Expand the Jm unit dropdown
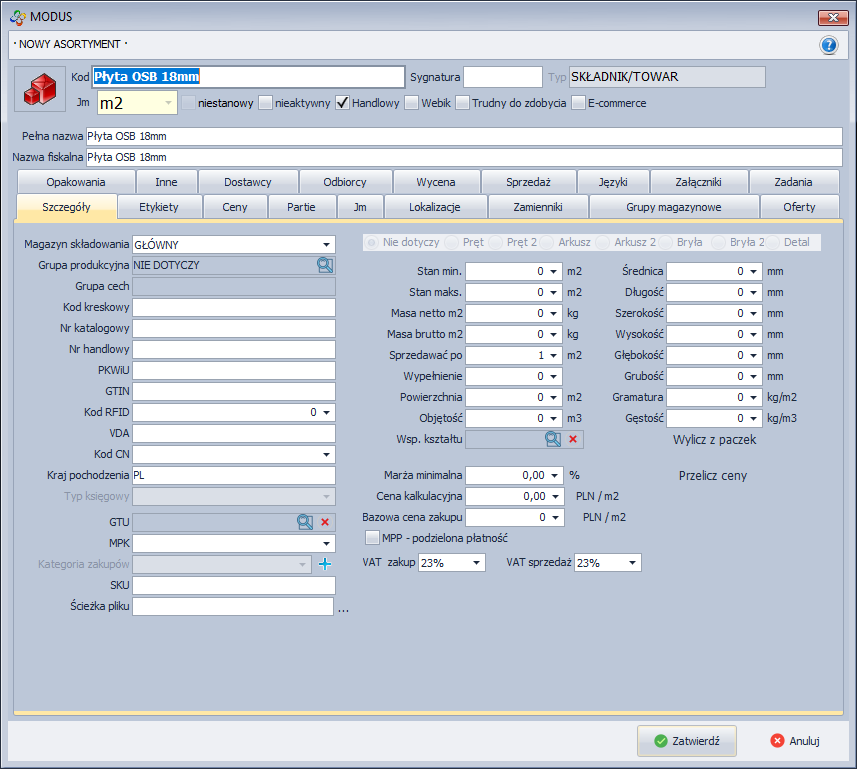Image resolution: width=857 pixels, height=769 pixels. [167, 102]
